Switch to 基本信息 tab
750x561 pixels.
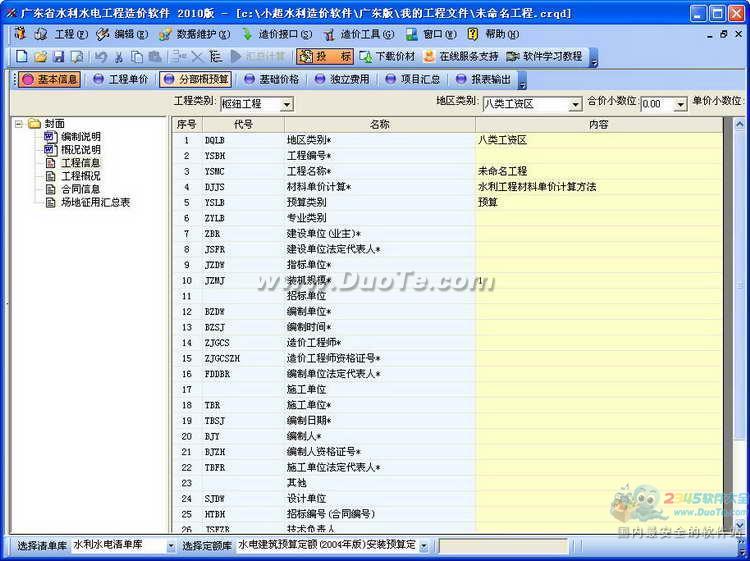point(49,79)
